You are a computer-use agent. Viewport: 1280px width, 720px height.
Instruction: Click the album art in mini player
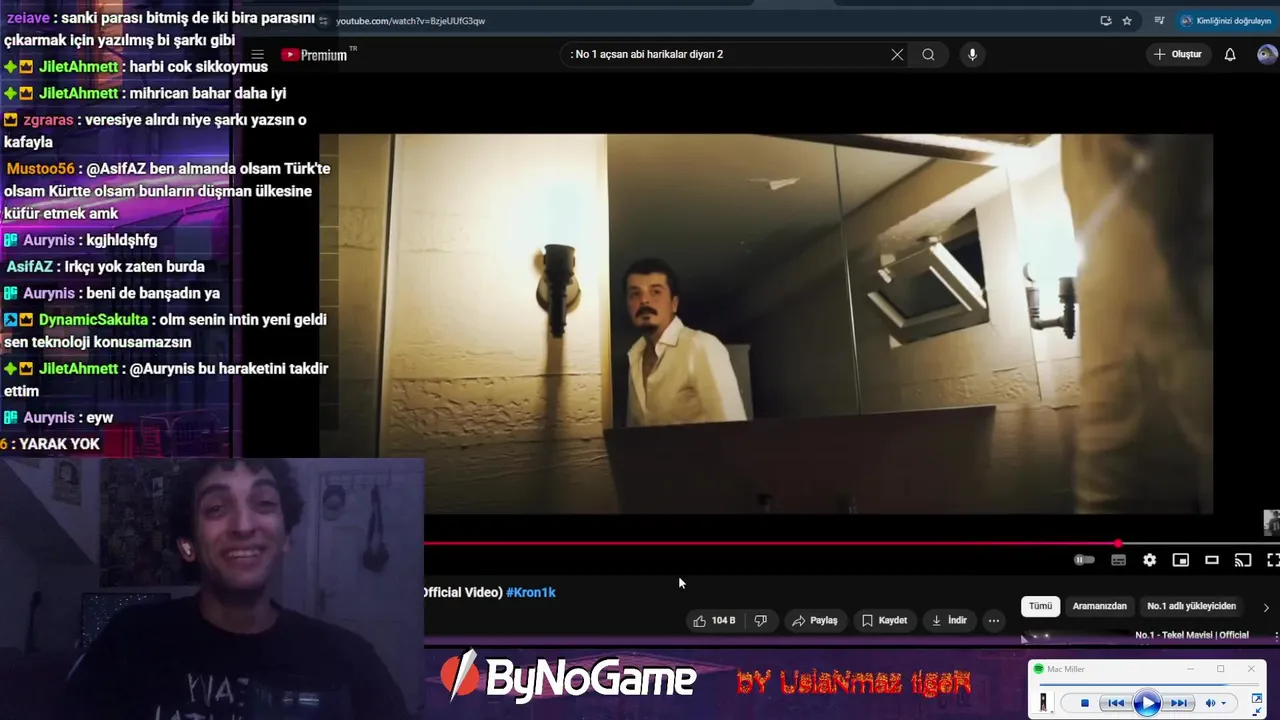tap(1043, 703)
